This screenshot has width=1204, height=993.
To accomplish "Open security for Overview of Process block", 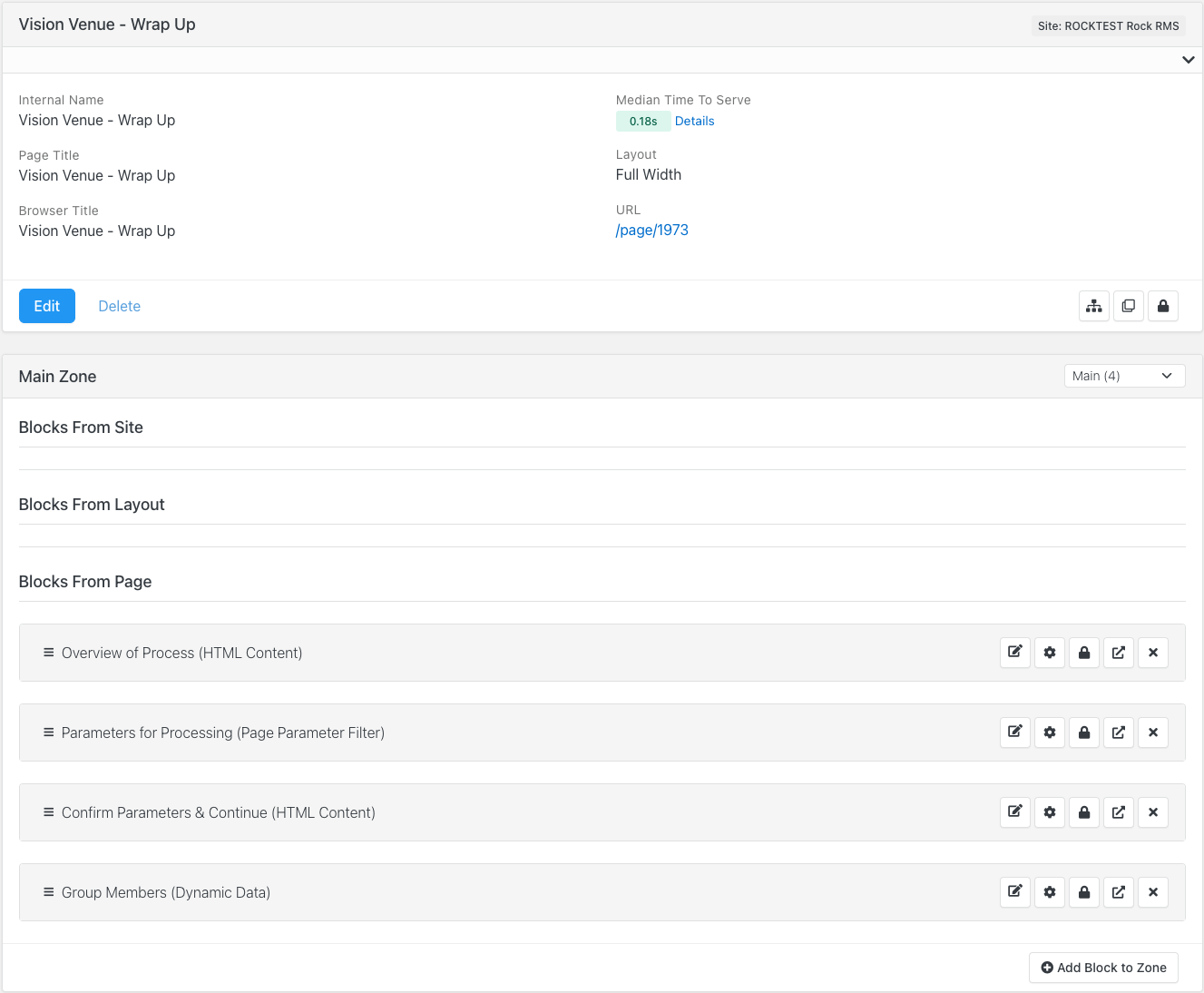I will coord(1084,653).
